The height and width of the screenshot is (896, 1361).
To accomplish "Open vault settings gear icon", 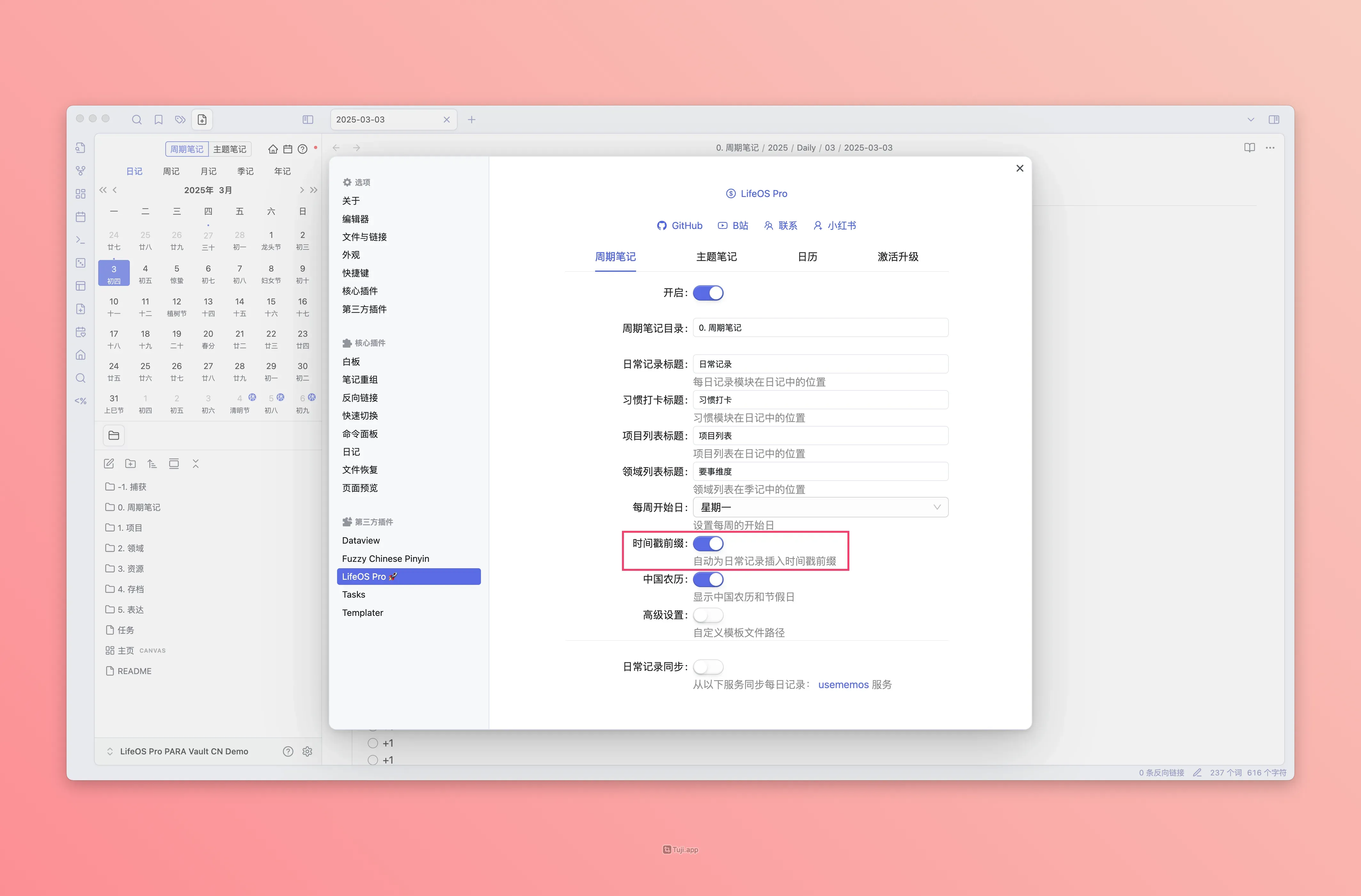I will pyautogui.click(x=307, y=751).
